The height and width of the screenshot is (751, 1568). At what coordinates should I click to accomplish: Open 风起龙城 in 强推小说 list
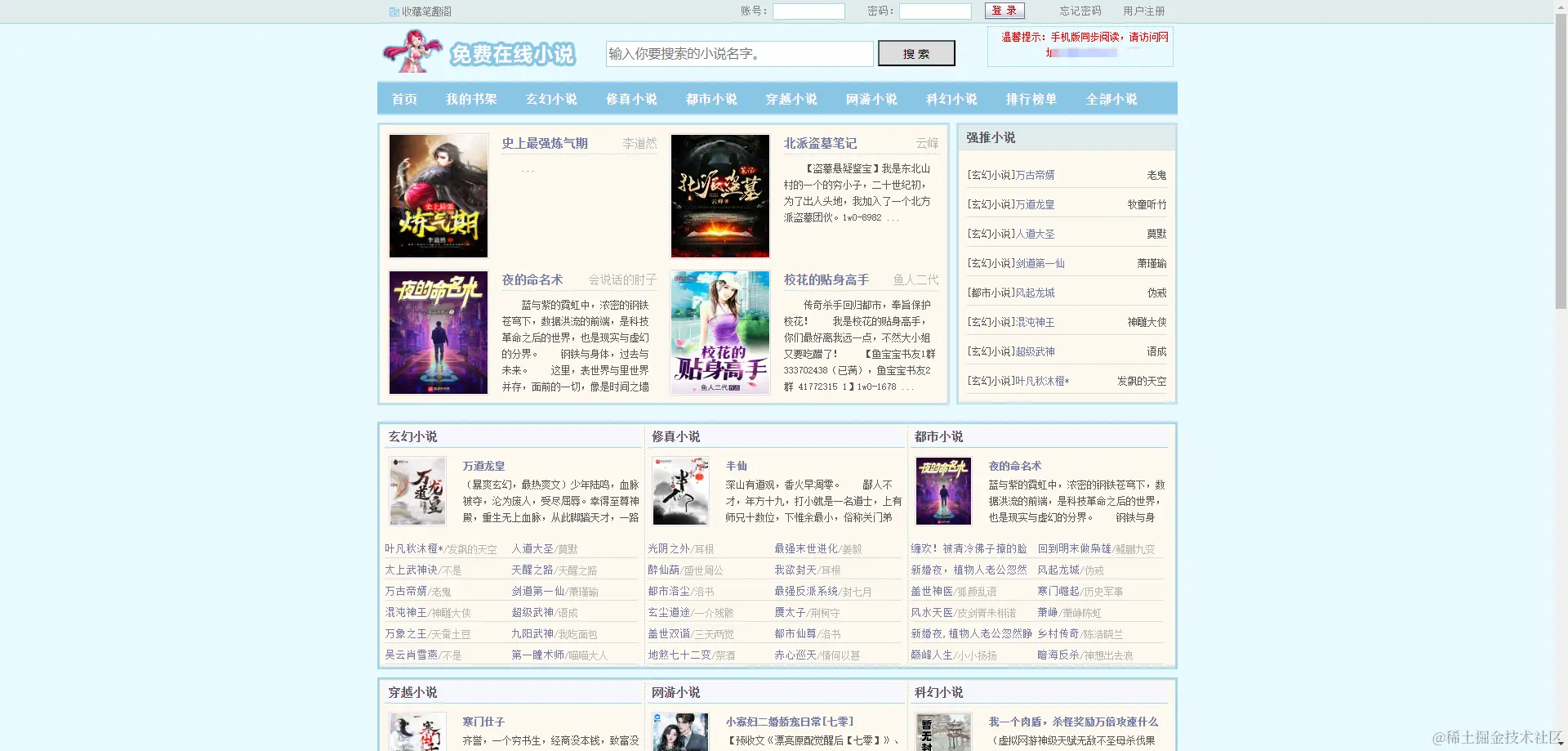(x=1035, y=293)
